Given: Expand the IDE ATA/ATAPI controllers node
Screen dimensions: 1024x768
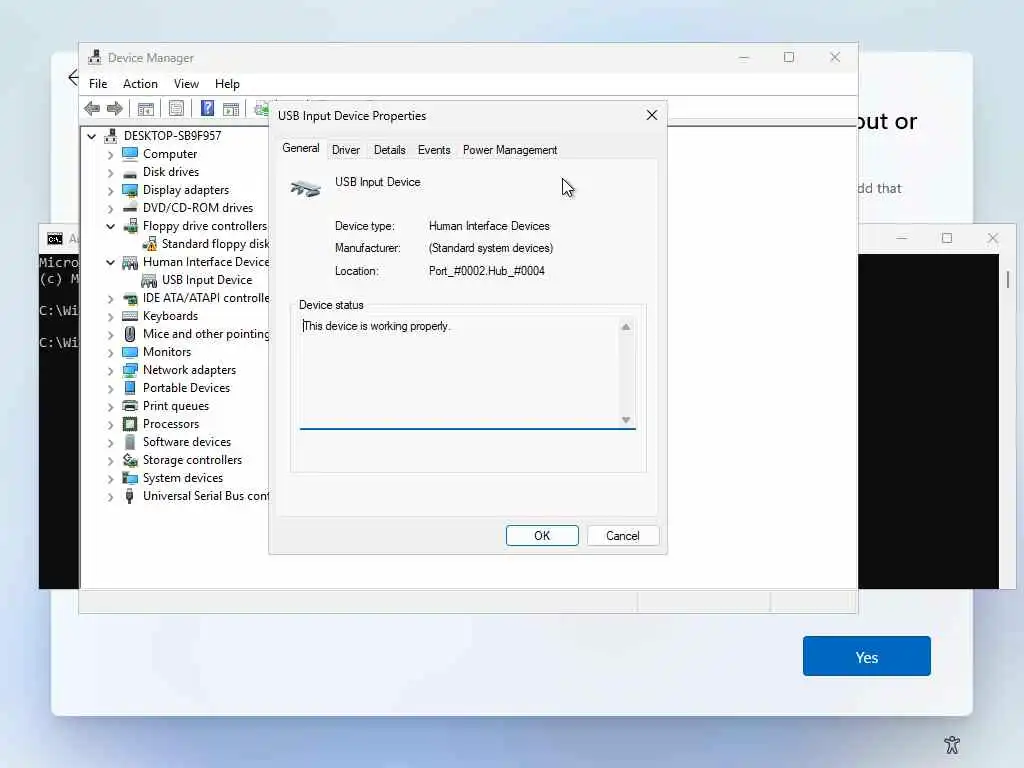Looking at the screenshot, I should point(110,299).
